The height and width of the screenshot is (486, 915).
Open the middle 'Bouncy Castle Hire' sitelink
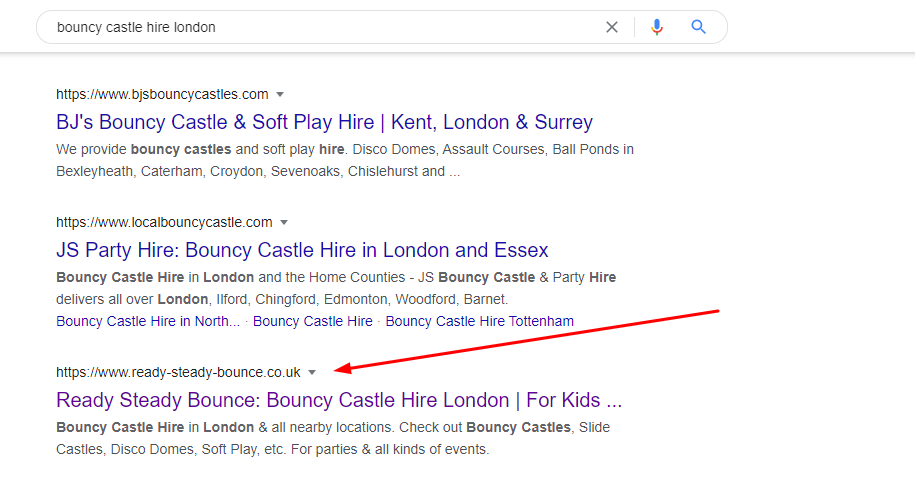(x=312, y=321)
